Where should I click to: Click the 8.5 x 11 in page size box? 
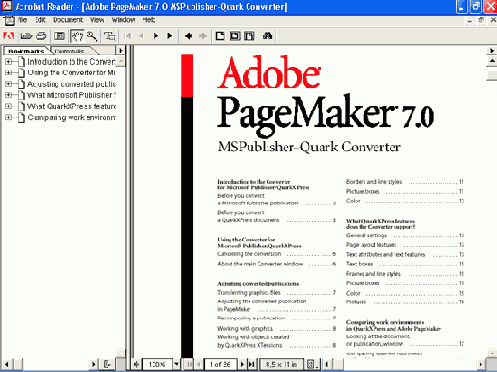pos(281,364)
